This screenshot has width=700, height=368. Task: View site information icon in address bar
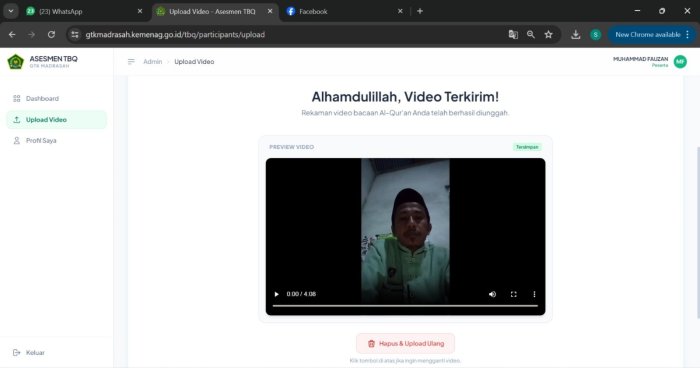click(x=75, y=34)
